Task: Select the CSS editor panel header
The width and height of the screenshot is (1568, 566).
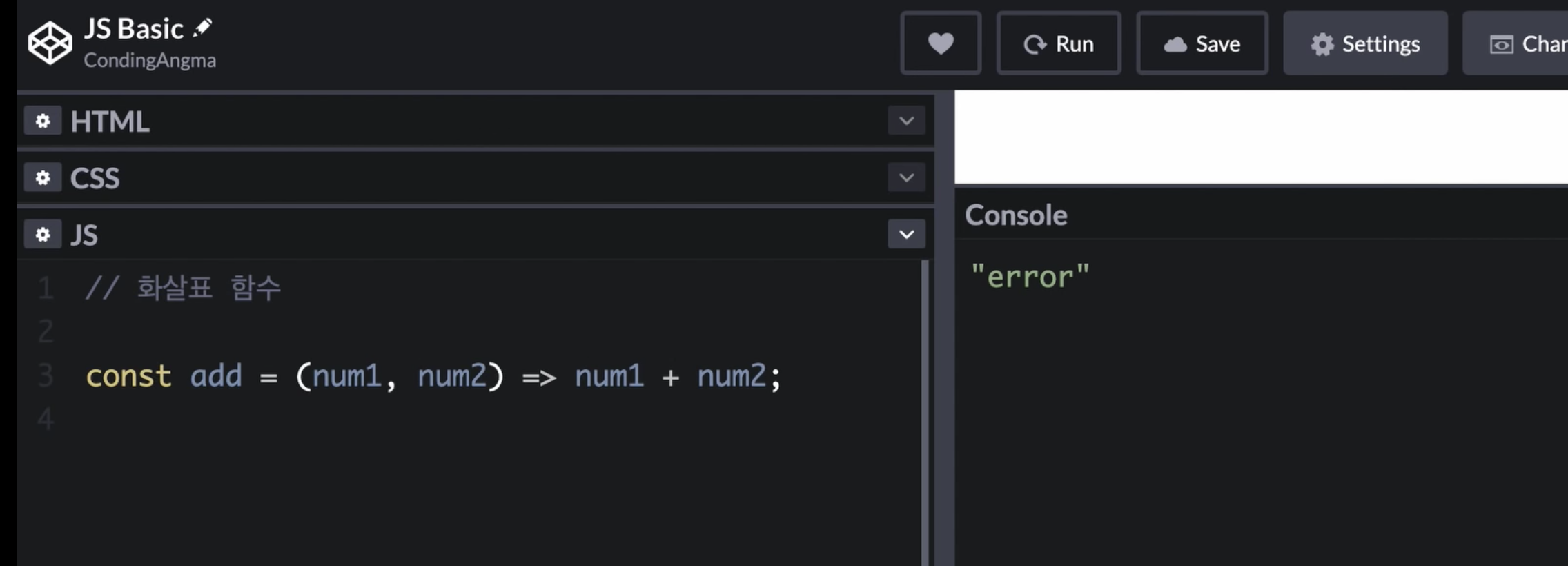Action: coord(476,177)
